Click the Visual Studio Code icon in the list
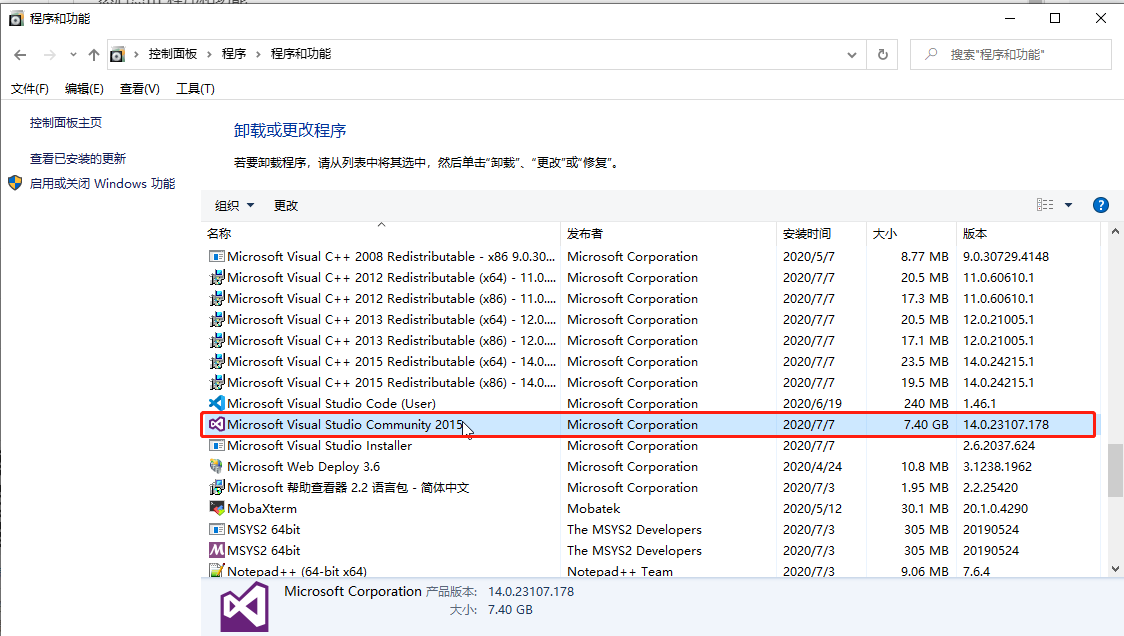This screenshot has width=1124, height=636. point(216,404)
